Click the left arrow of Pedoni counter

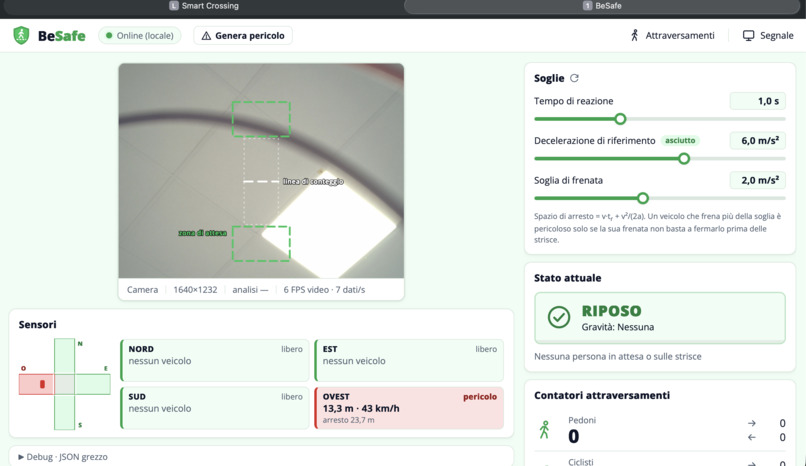click(x=752, y=437)
